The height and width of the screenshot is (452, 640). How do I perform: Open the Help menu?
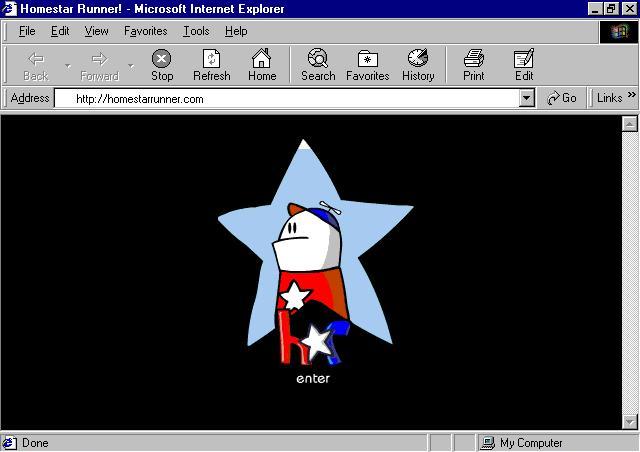pos(236,31)
